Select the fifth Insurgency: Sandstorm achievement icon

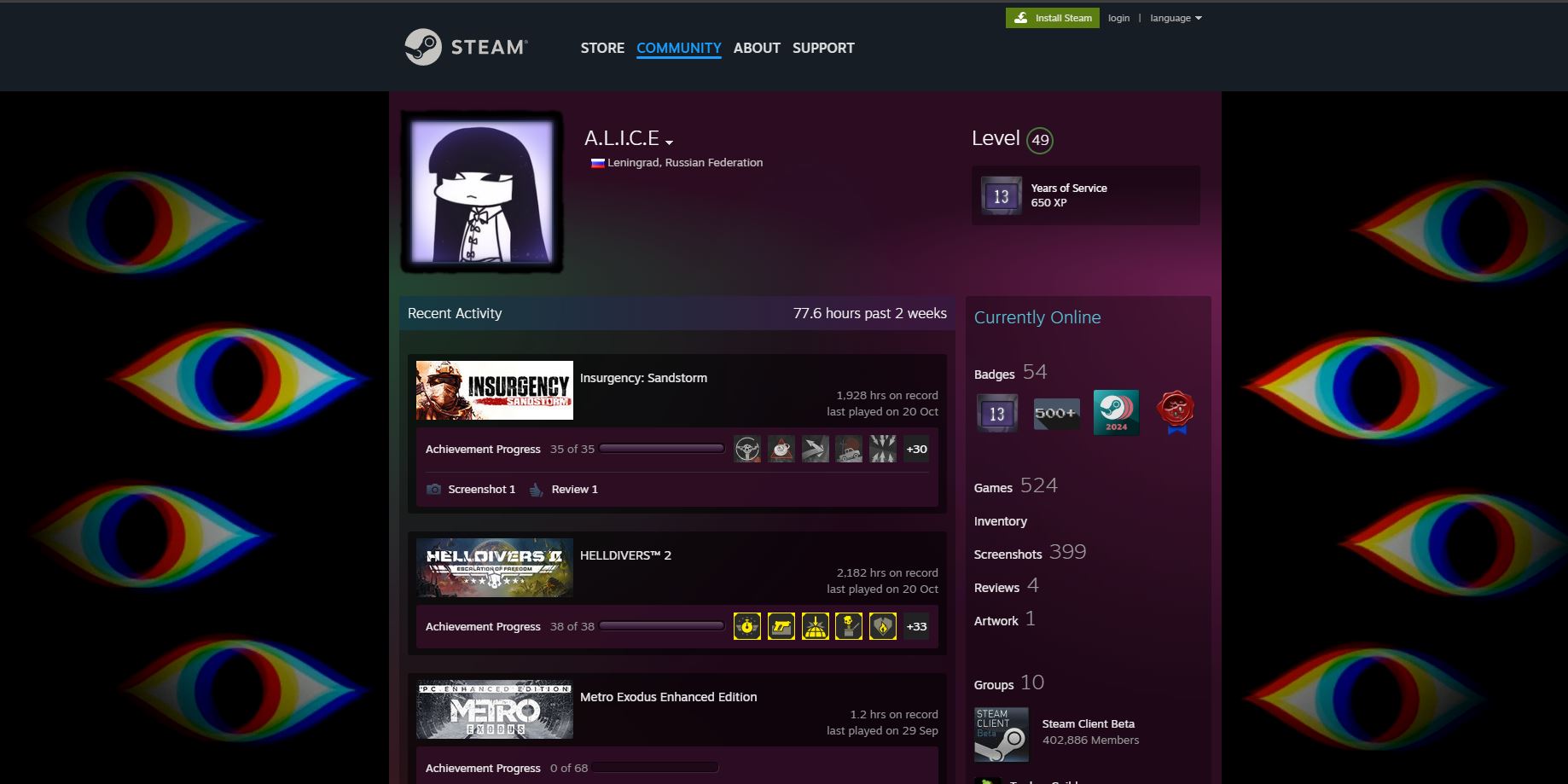coord(883,449)
